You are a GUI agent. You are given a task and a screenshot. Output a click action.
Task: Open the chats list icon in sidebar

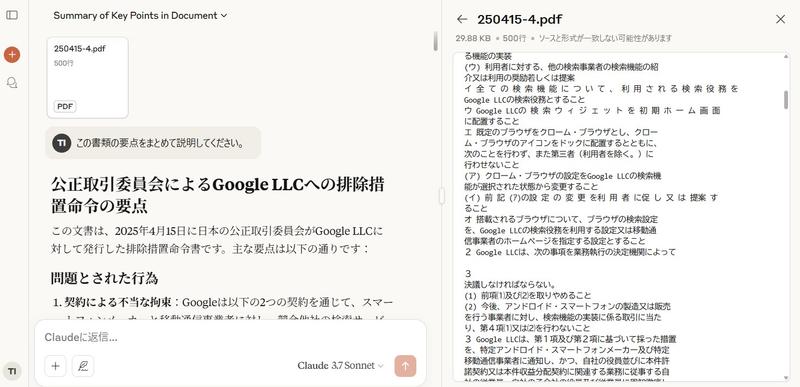coord(12,82)
